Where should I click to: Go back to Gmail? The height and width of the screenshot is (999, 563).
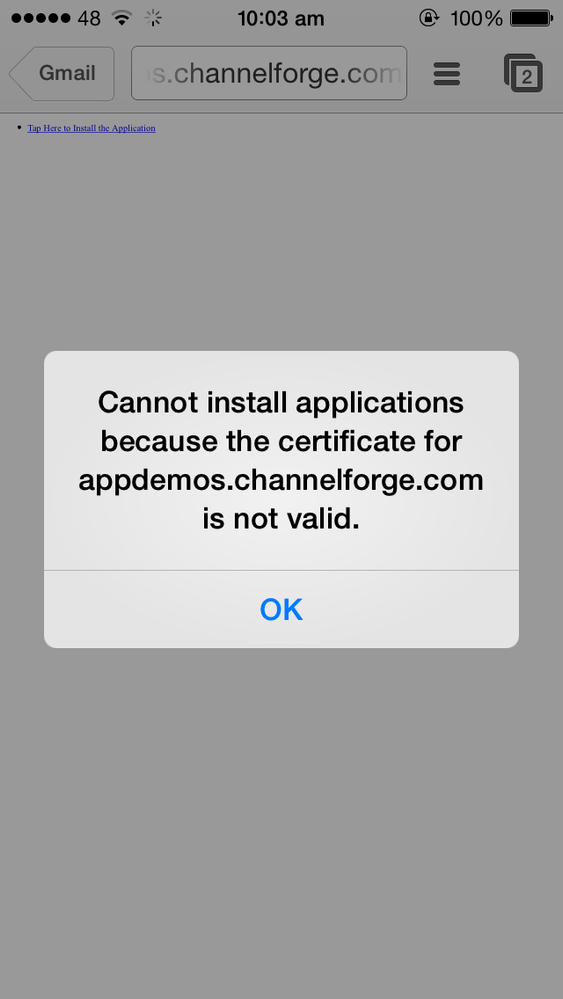(x=62, y=73)
